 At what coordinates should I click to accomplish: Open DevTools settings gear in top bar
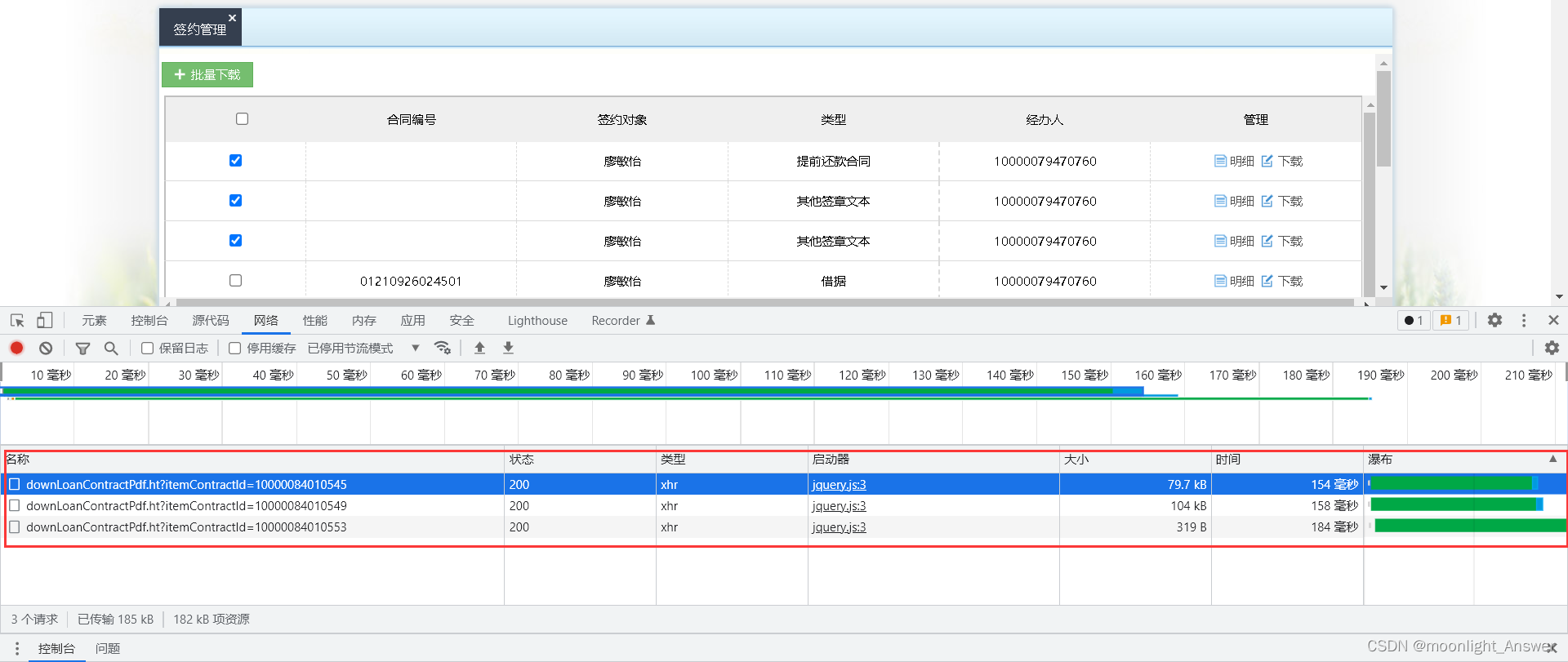pos(1494,320)
